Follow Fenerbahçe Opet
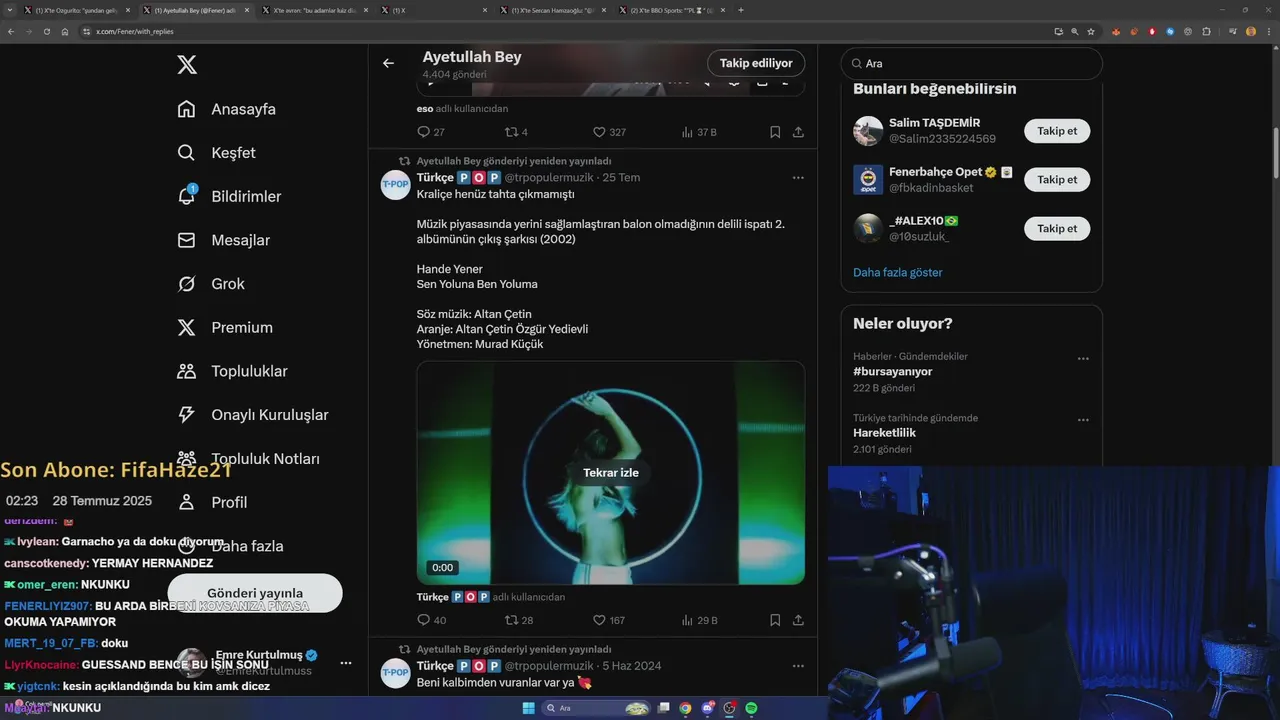Image resolution: width=1280 pixels, height=720 pixels. [1057, 180]
